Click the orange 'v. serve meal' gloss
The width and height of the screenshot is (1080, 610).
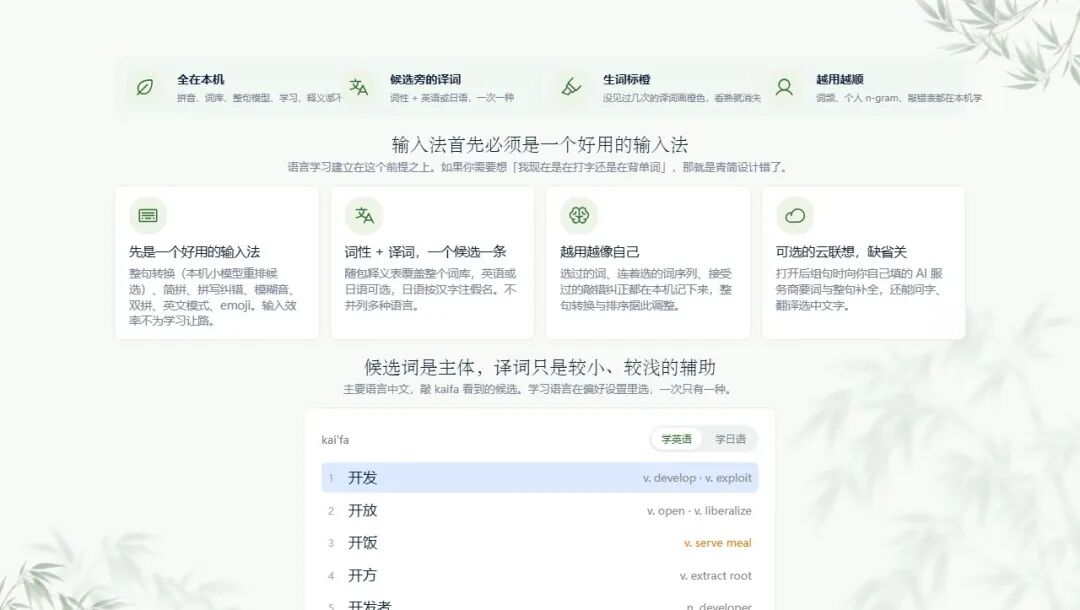coord(718,543)
